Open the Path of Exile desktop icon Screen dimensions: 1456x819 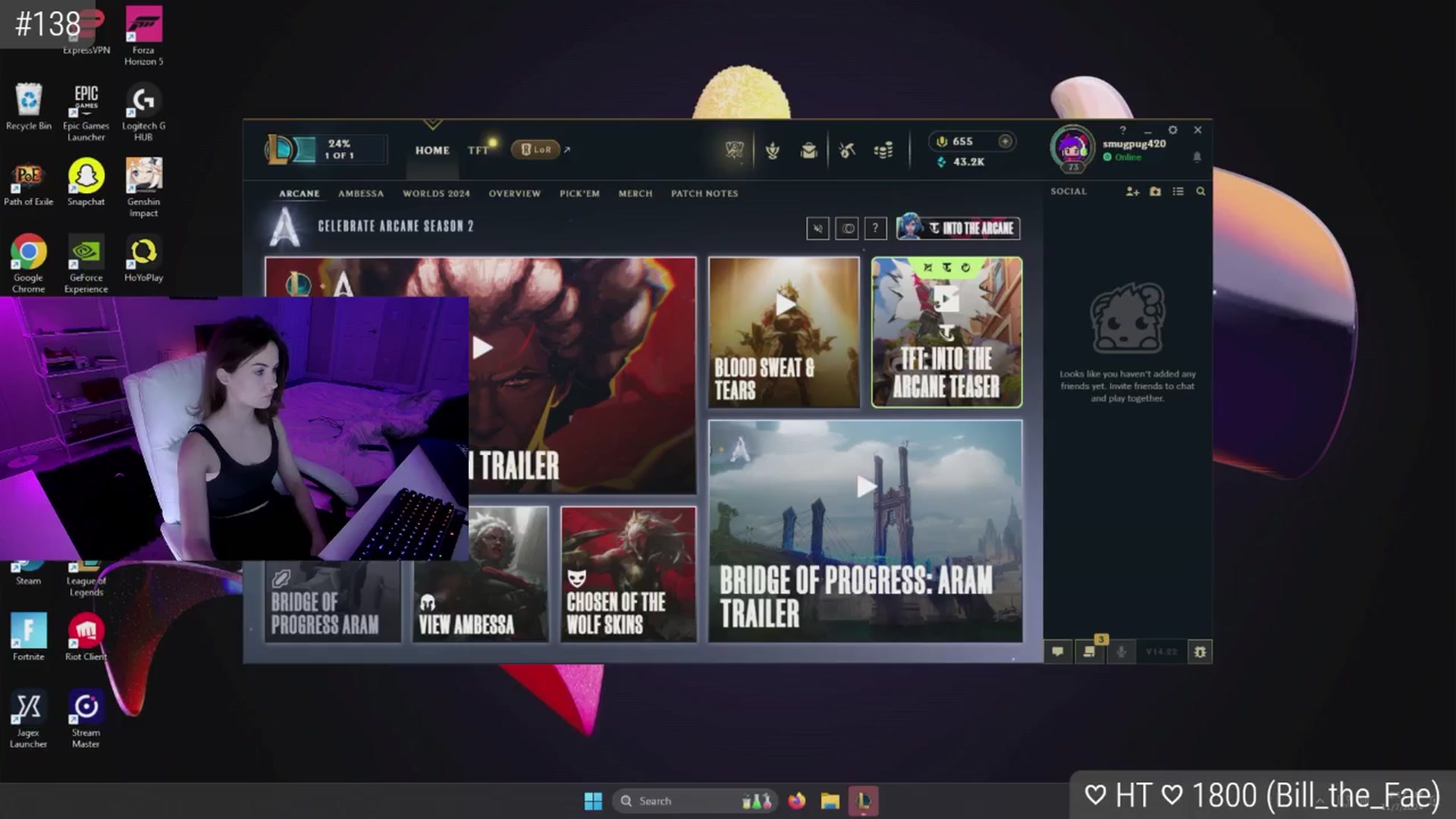point(28,182)
